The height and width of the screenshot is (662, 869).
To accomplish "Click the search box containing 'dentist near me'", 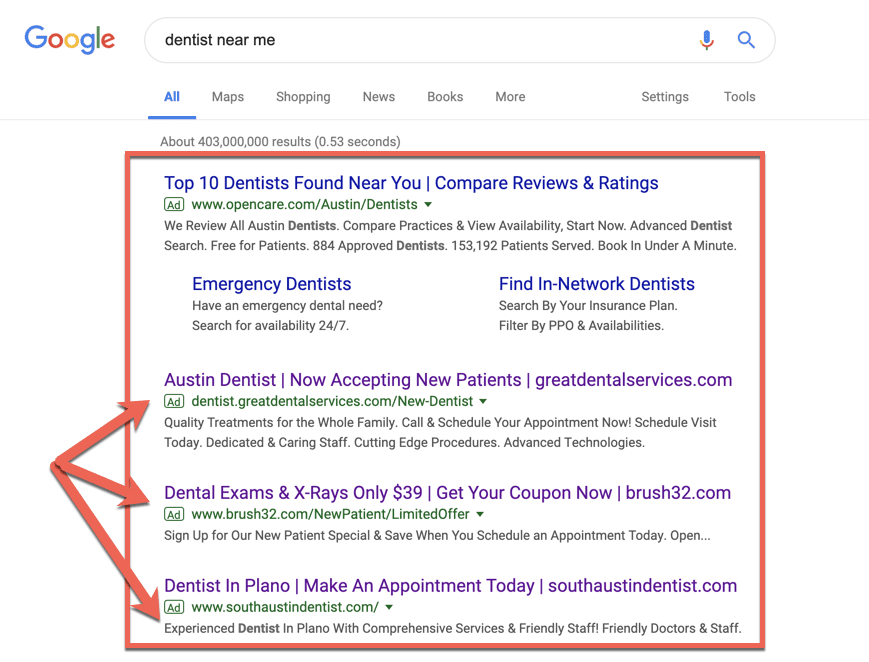I will tap(459, 40).
